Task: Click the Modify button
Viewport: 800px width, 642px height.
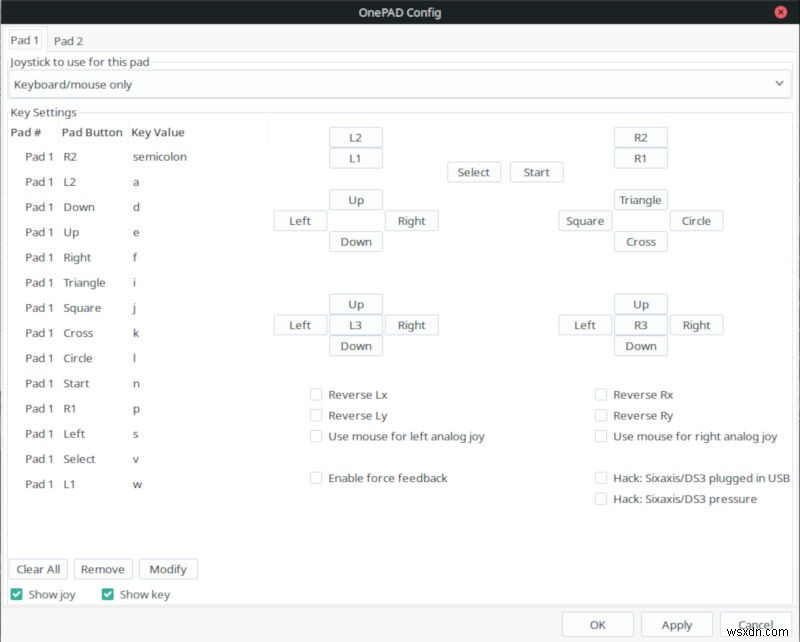Action: [168, 569]
